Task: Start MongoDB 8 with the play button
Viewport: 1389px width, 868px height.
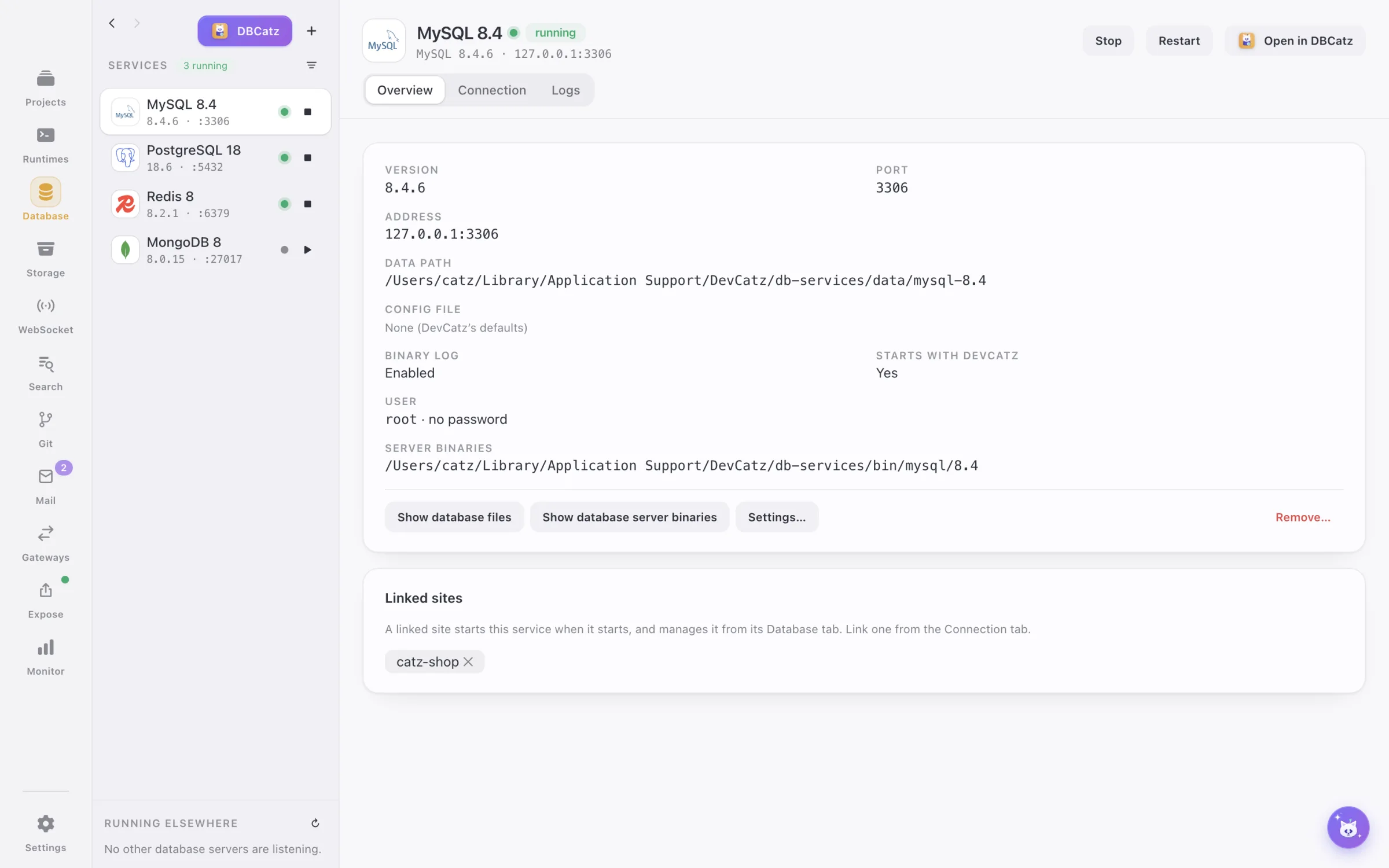Action: pyautogui.click(x=308, y=250)
